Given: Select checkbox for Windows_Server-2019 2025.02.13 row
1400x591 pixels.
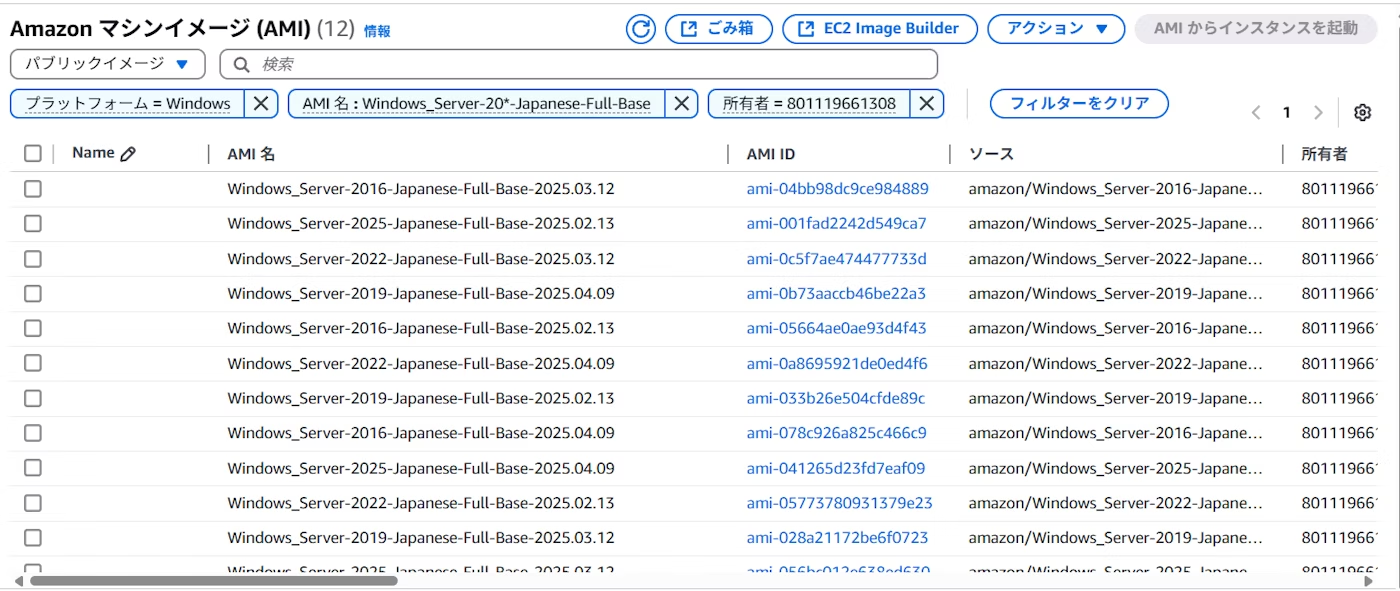Looking at the screenshot, I should click(x=33, y=398).
